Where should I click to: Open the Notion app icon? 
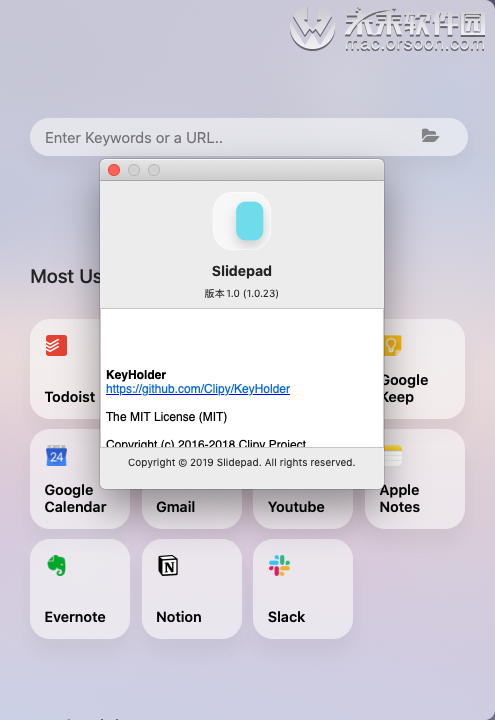point(168,565)
